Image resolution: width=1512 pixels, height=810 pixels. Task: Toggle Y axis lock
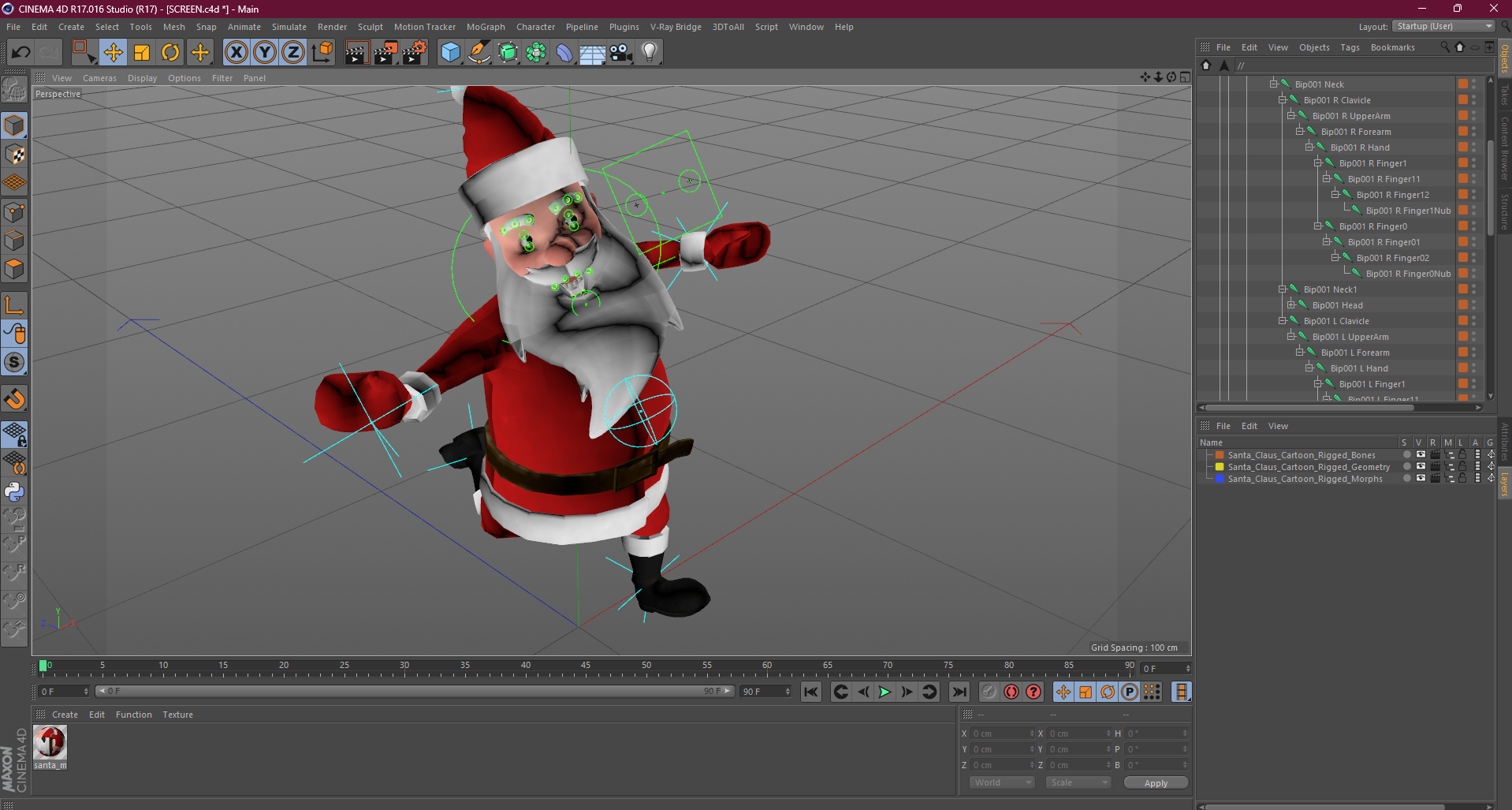point(265,53)
